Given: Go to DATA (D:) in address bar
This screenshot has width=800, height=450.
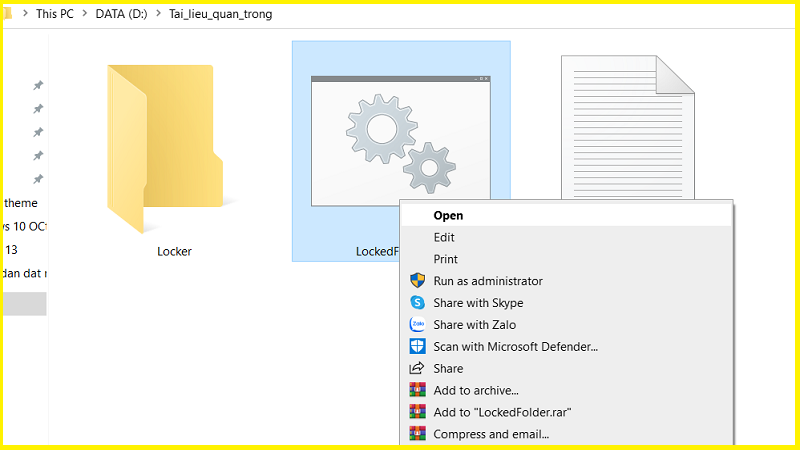Looking at the screenshot, I should tap(121, 14).
